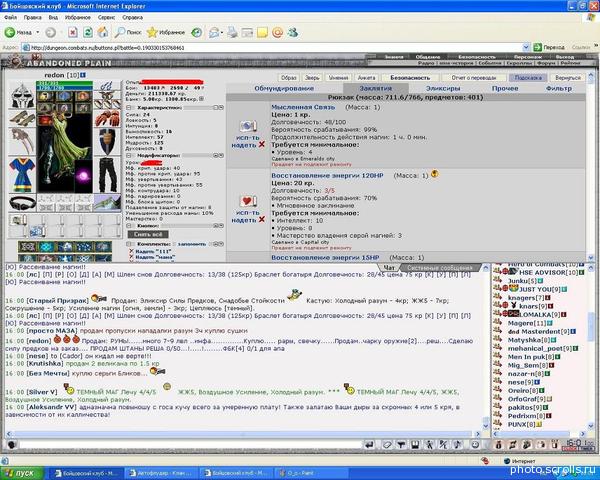600x480 pixels.
Task: Open the Фильтр tab
Action: (x=559, y=88)
